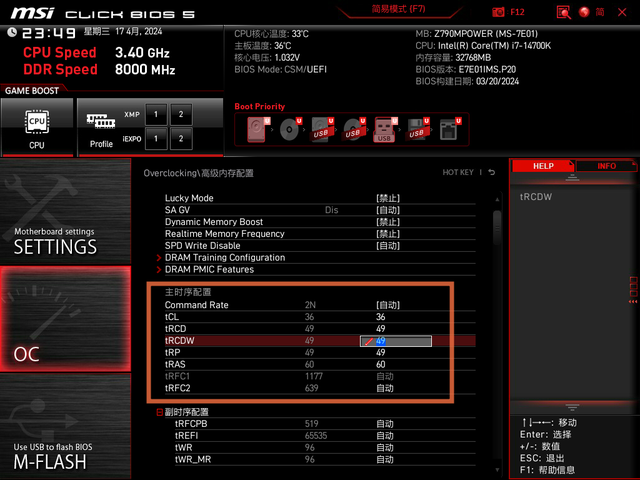Click the GAME BOOST label

pyautogui.click(x=32, y=91)
